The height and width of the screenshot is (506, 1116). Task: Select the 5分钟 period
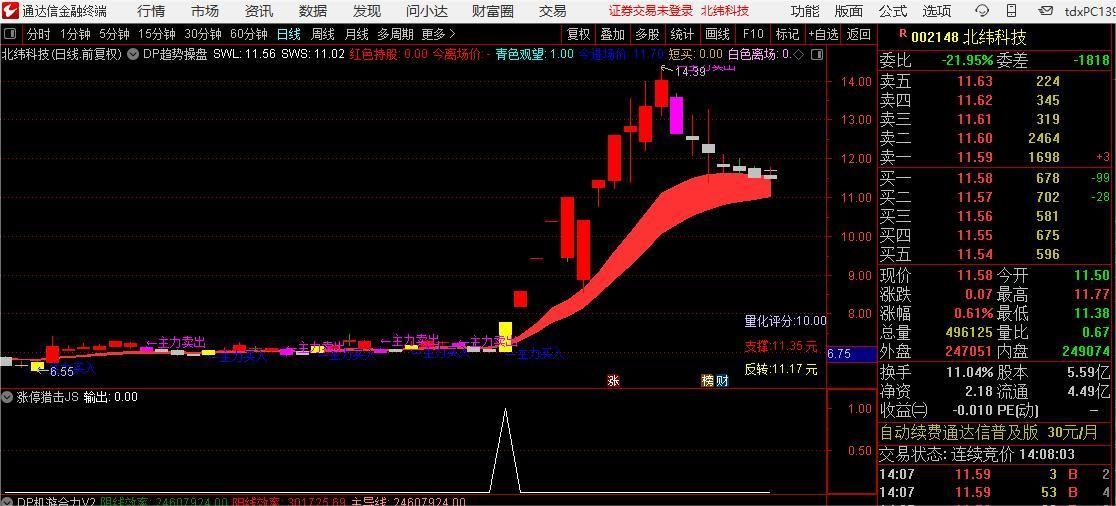[x=114, y=34]
